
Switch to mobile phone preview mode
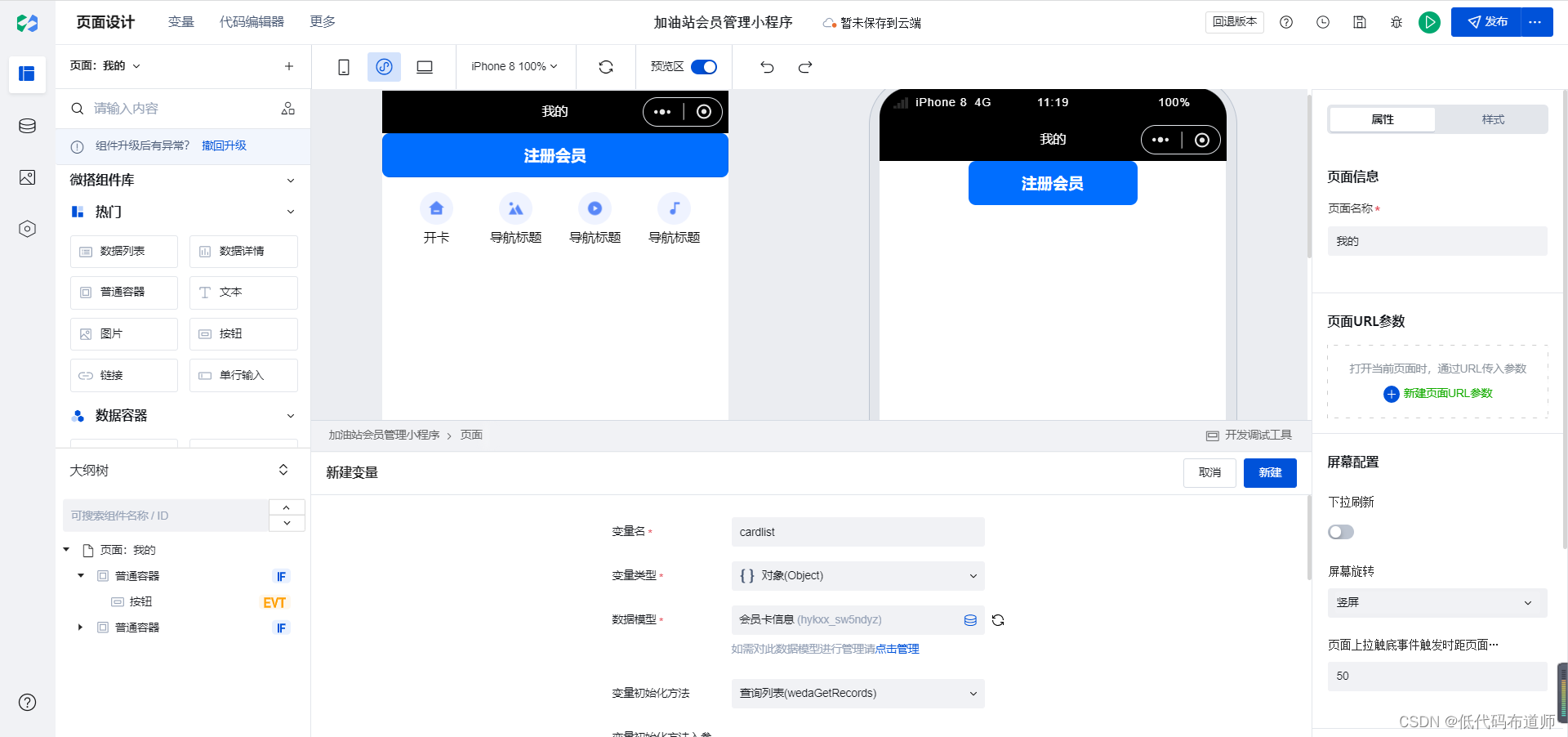[x=344, y=67]
